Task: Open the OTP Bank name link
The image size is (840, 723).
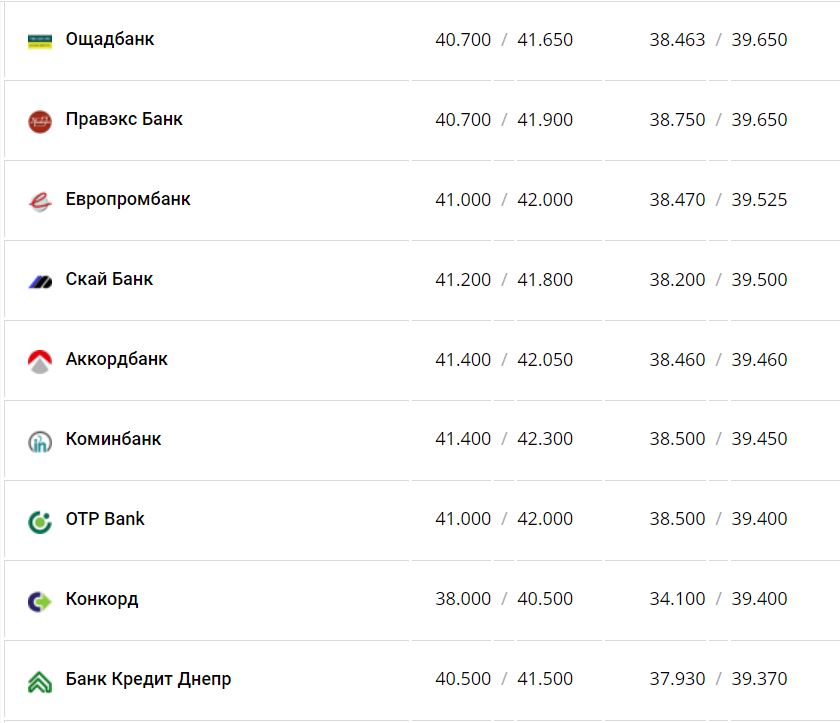Action: click(x=105, y=519)
